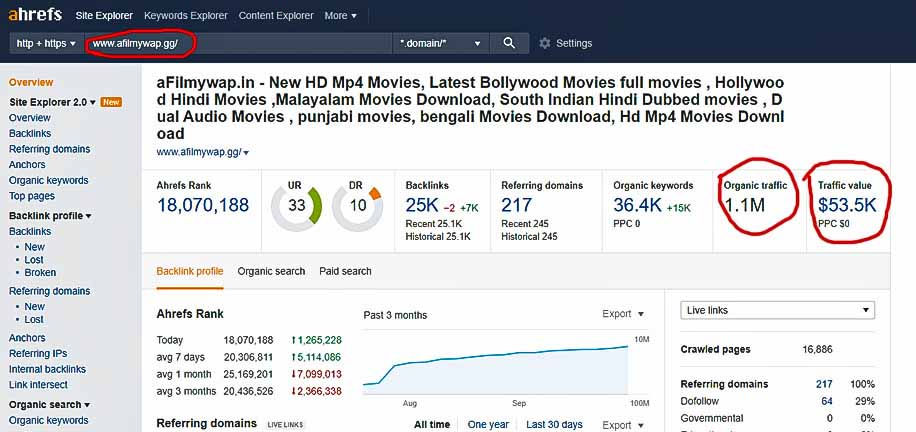
Task: Select the One year range
Action: [x=488, y=424]
